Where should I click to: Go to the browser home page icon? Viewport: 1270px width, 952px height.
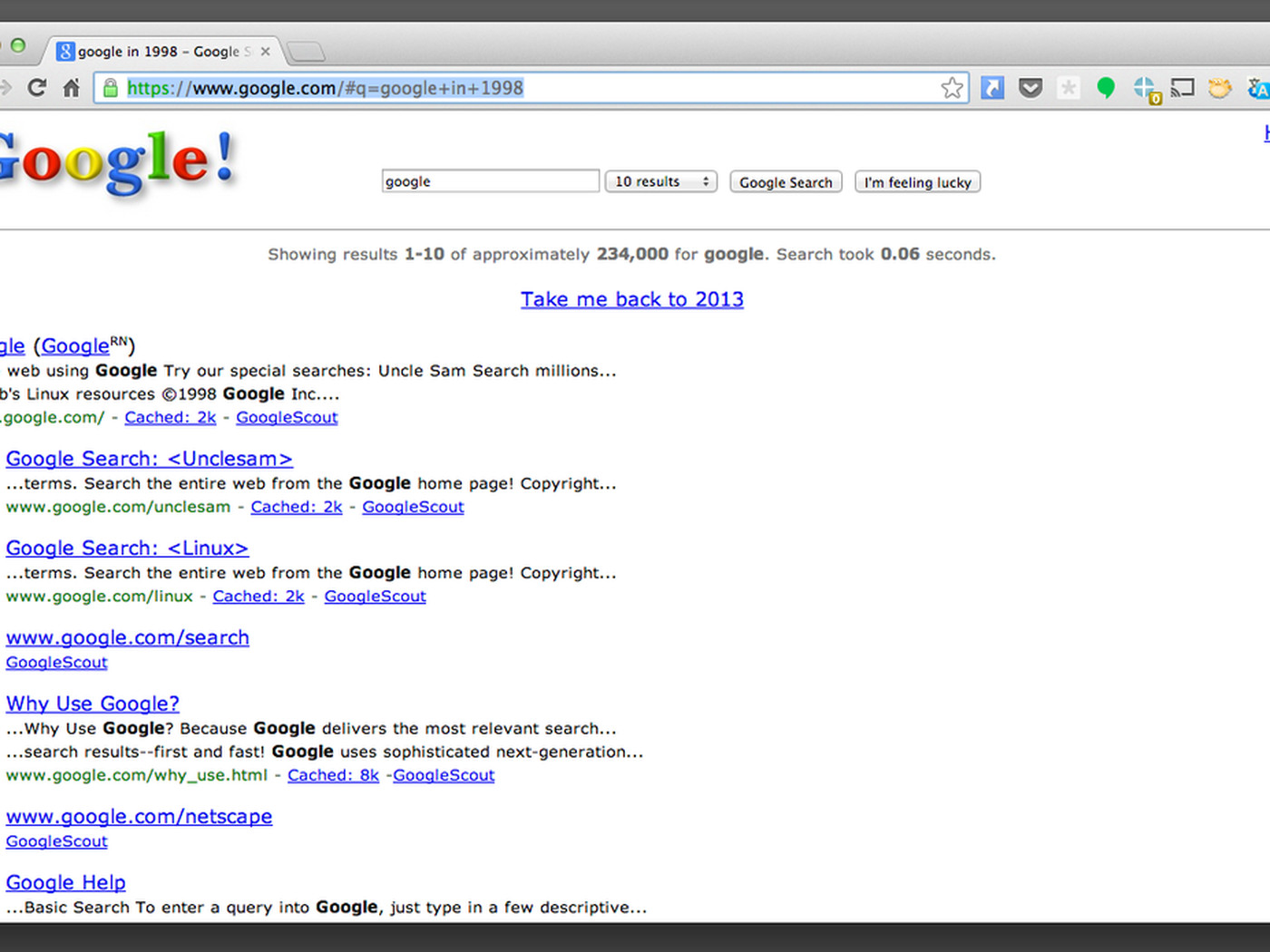click(x=72, y=88)
